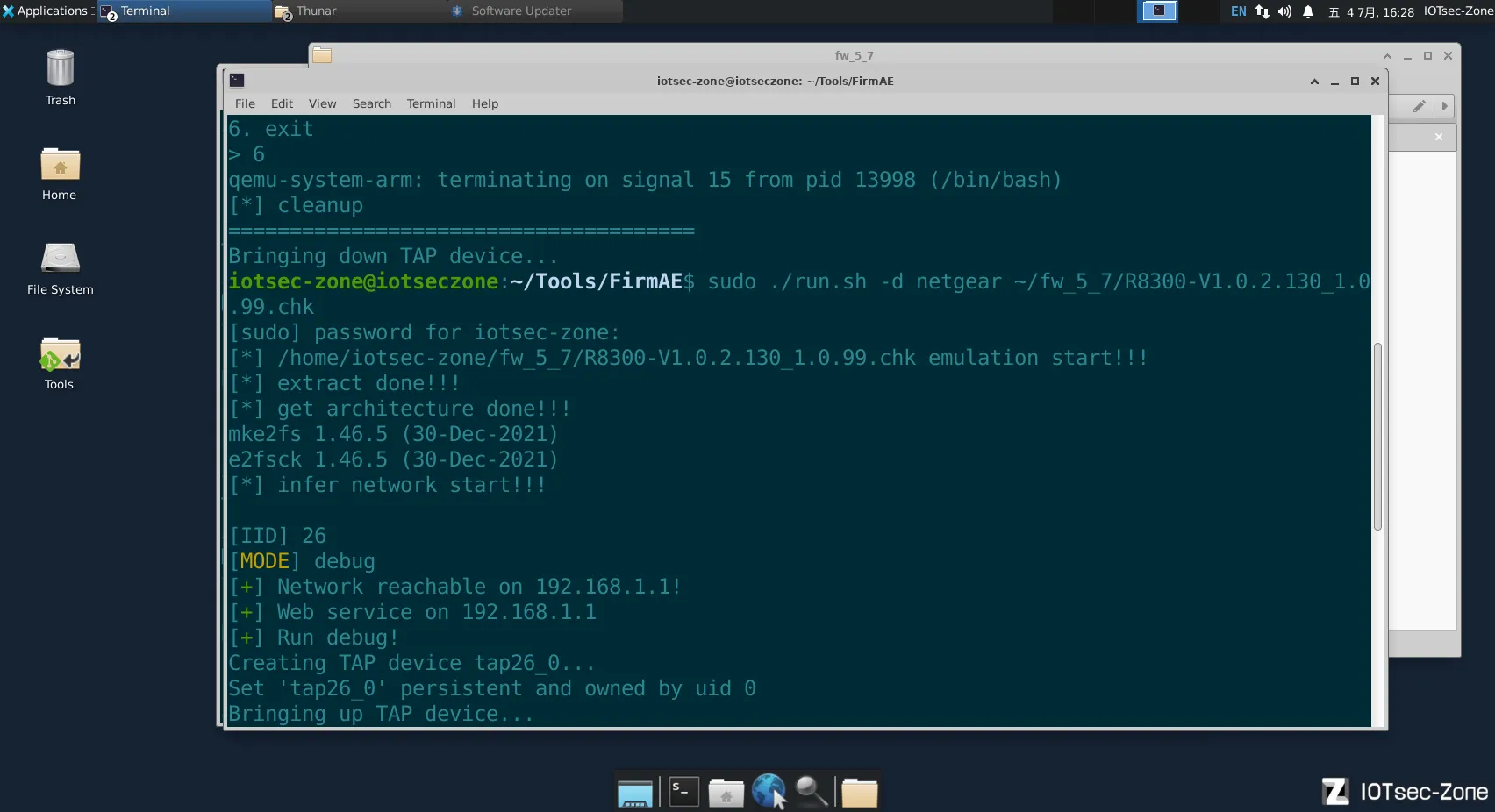This screenshot has width=1495, height=812.
Task: Click '[sudo] password for iotsec-zone:' line
Action: [424, 332]
